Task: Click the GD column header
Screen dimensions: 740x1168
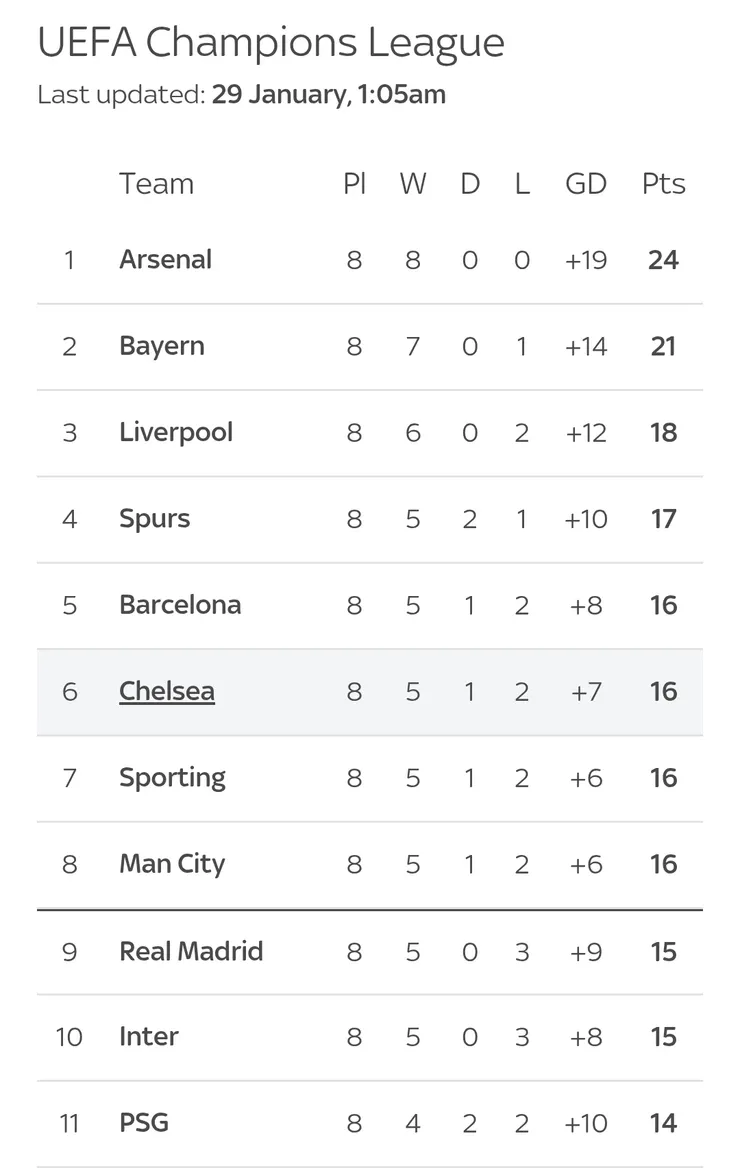Action: pos(586,184)
